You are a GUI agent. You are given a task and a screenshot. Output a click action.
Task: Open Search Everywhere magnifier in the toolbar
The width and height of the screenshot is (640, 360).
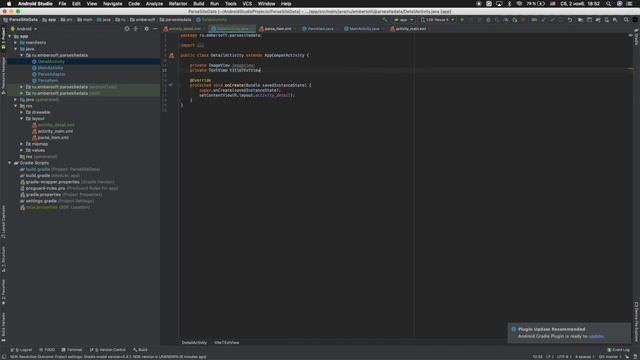tap(626, 20)
